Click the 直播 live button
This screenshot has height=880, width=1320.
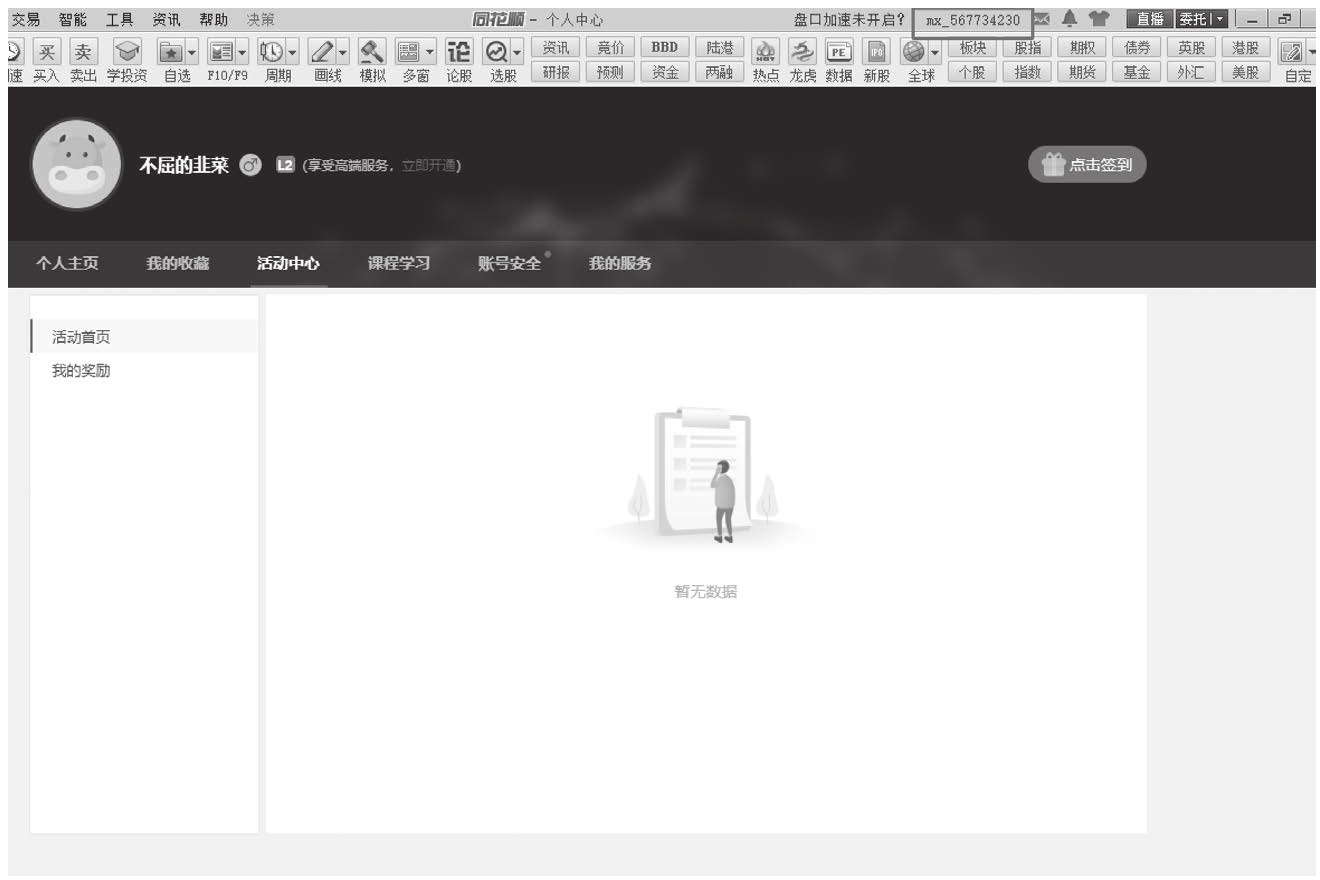pos(1148,19)
